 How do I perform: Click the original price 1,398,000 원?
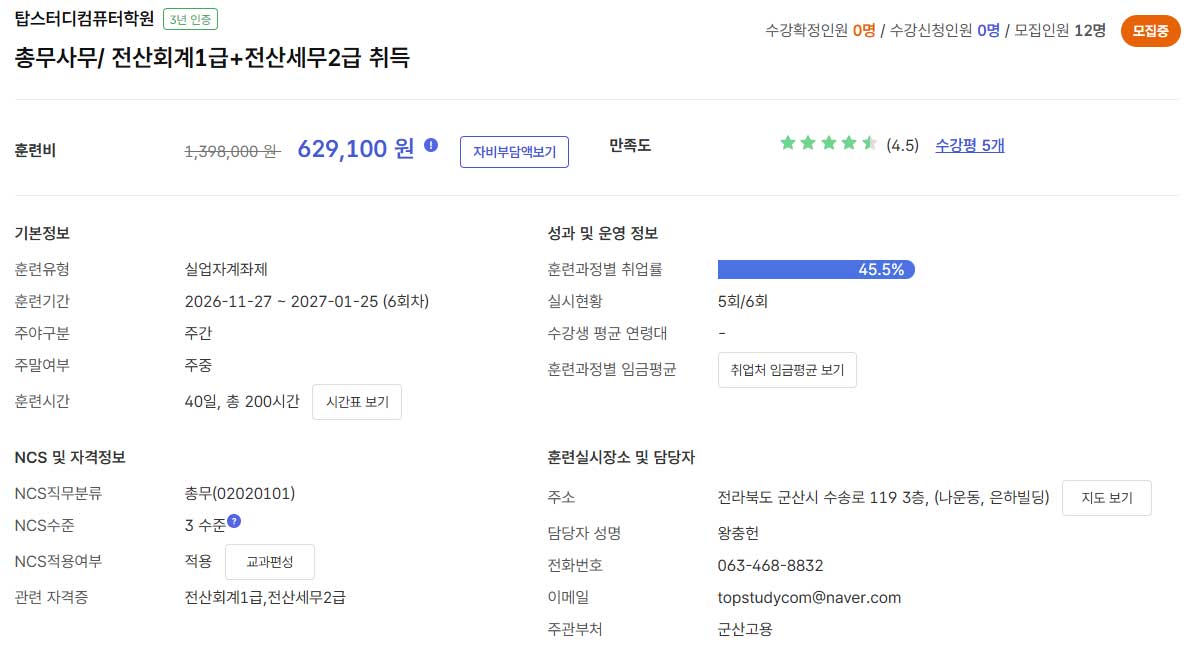233,151
